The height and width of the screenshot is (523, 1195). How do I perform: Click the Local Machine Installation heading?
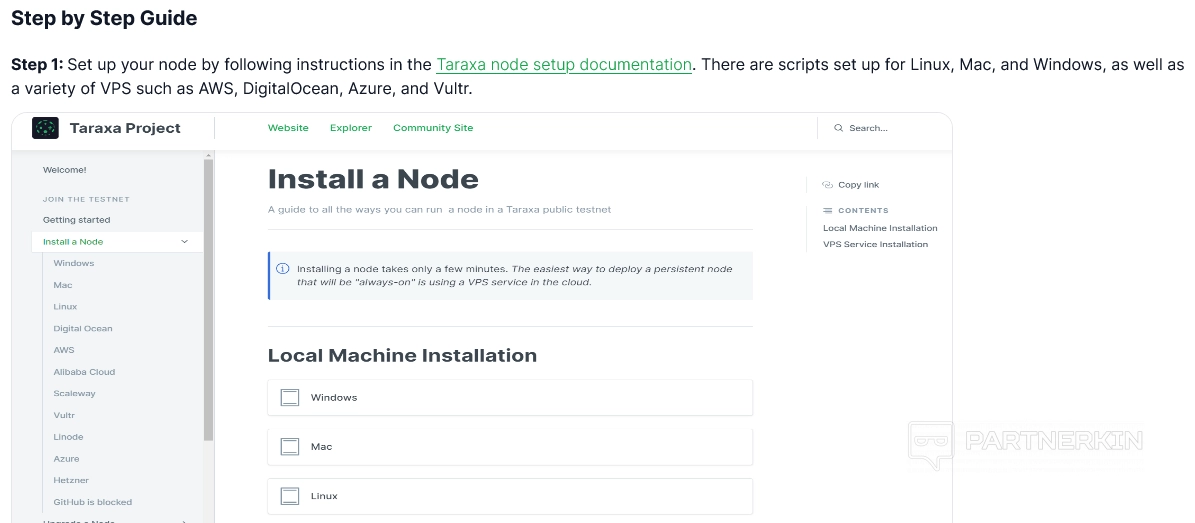click(402, 355)
